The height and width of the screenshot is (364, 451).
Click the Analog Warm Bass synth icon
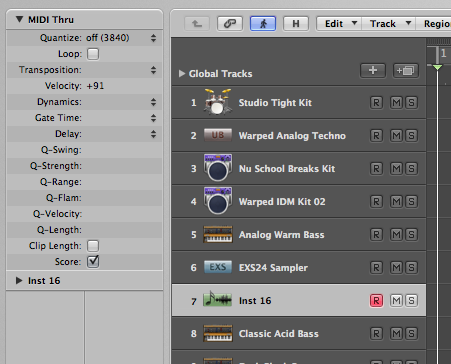(218, 234)
